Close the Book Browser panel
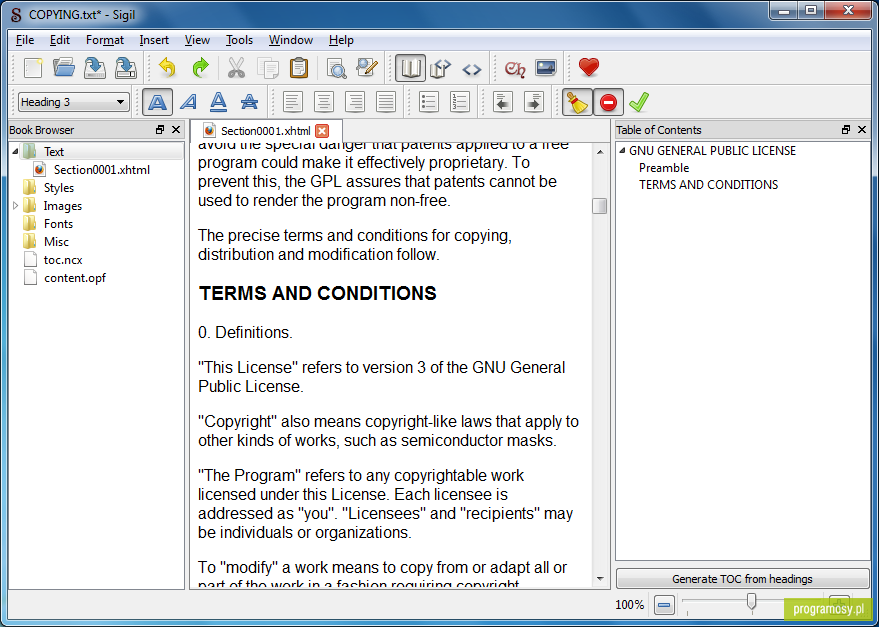 (176, 130)
